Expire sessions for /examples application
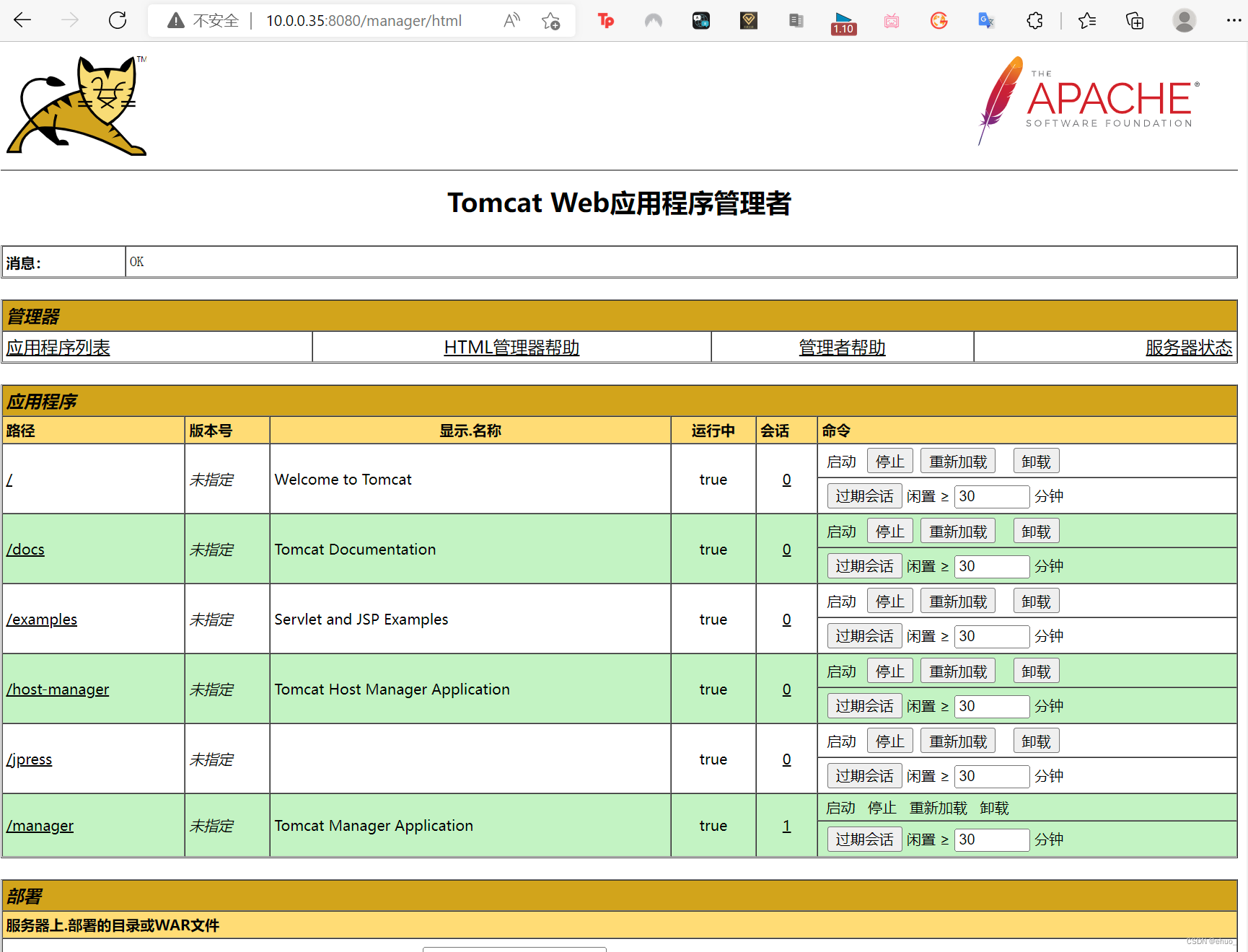Screen dimensions: 1248x952 click(x=864, y=636)
